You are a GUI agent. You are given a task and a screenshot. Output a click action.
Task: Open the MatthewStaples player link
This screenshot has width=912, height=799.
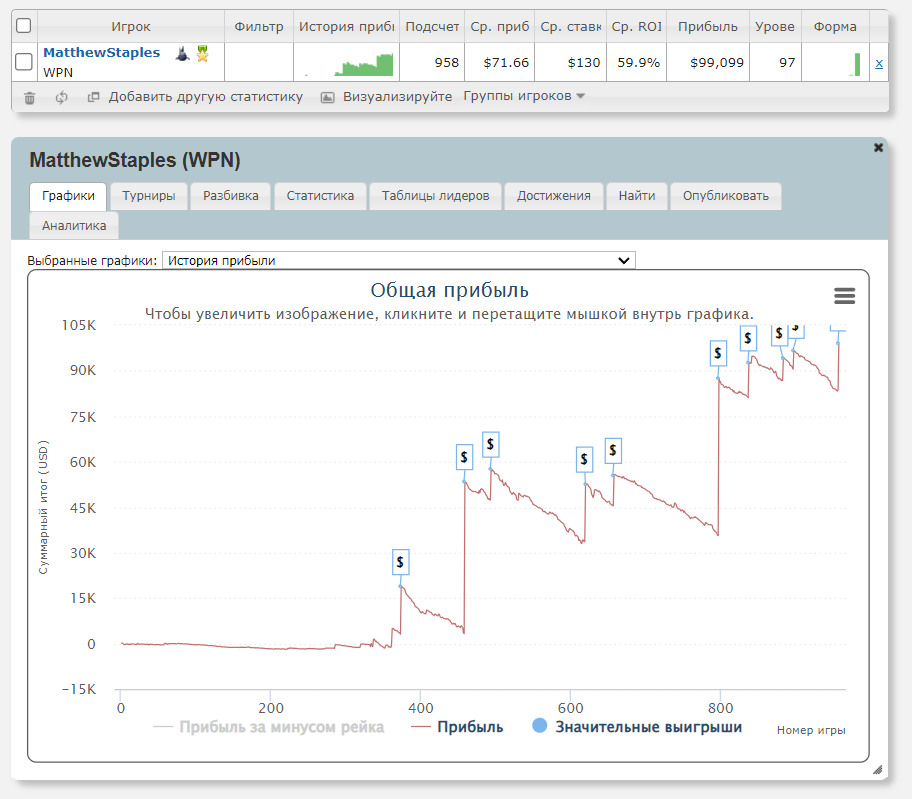[101, 52]
